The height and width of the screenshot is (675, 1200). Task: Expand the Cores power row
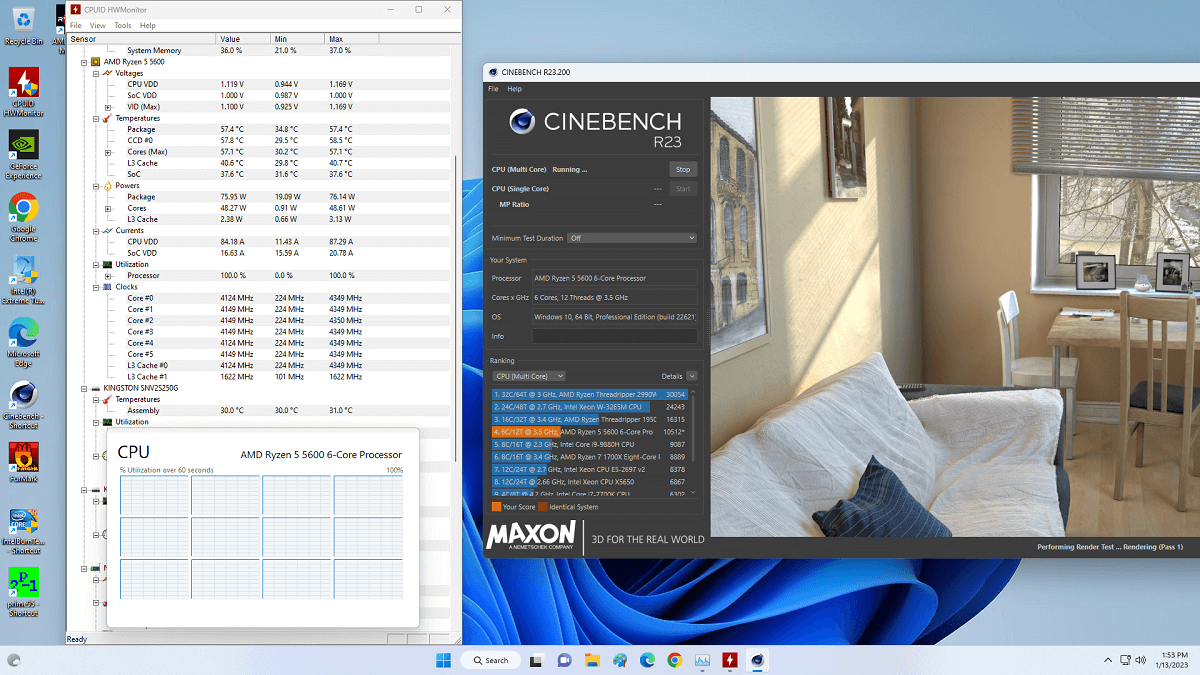pos(108,208)
